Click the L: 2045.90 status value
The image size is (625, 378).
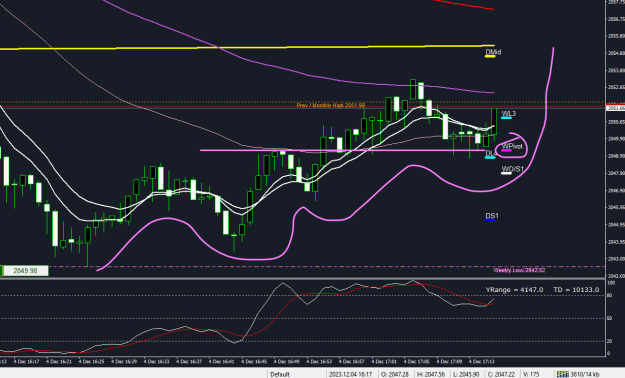pos(466,374)
